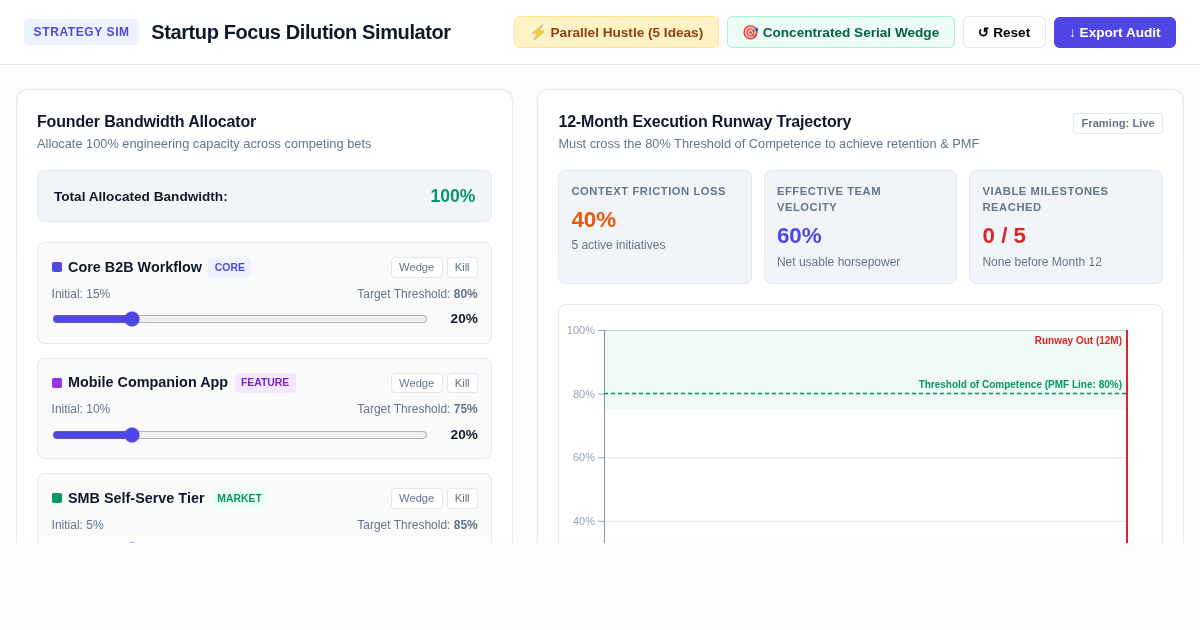Click the 40% chart axis label
The width and height of the screenshot is (1200, 630).
[584, 521]
